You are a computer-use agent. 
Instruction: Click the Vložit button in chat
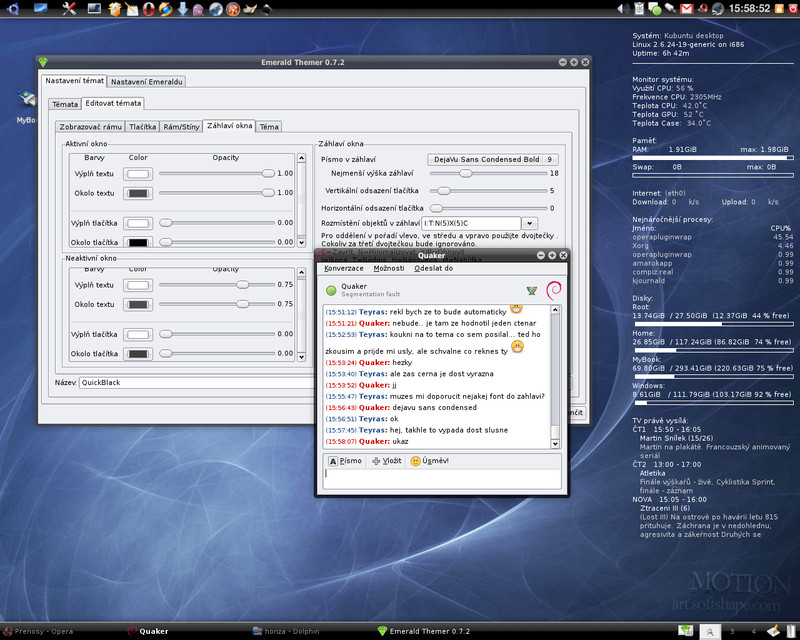[x=387, y=461]
